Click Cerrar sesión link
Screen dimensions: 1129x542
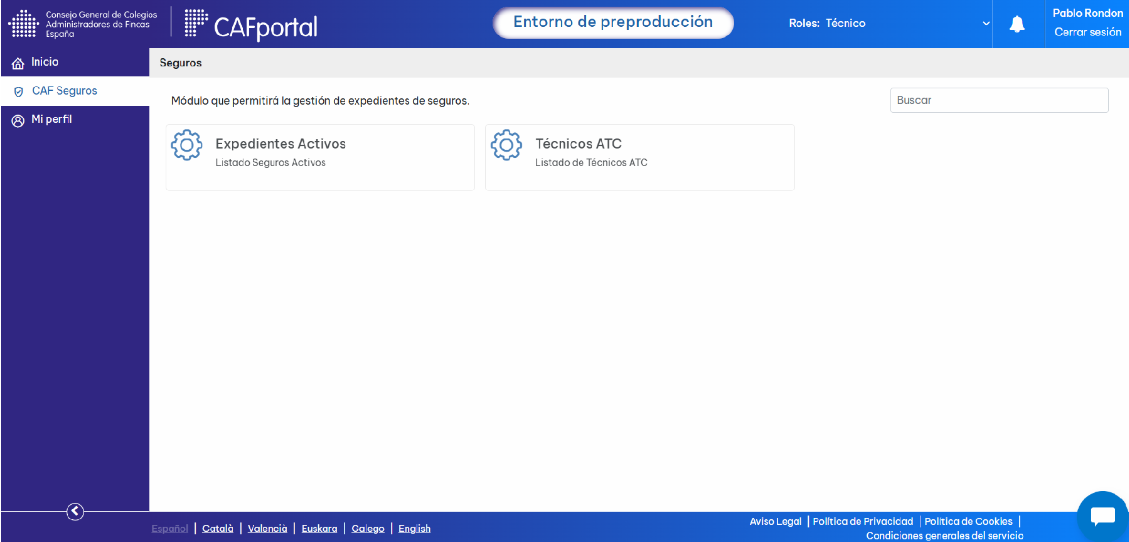[x=1088, y=32]
